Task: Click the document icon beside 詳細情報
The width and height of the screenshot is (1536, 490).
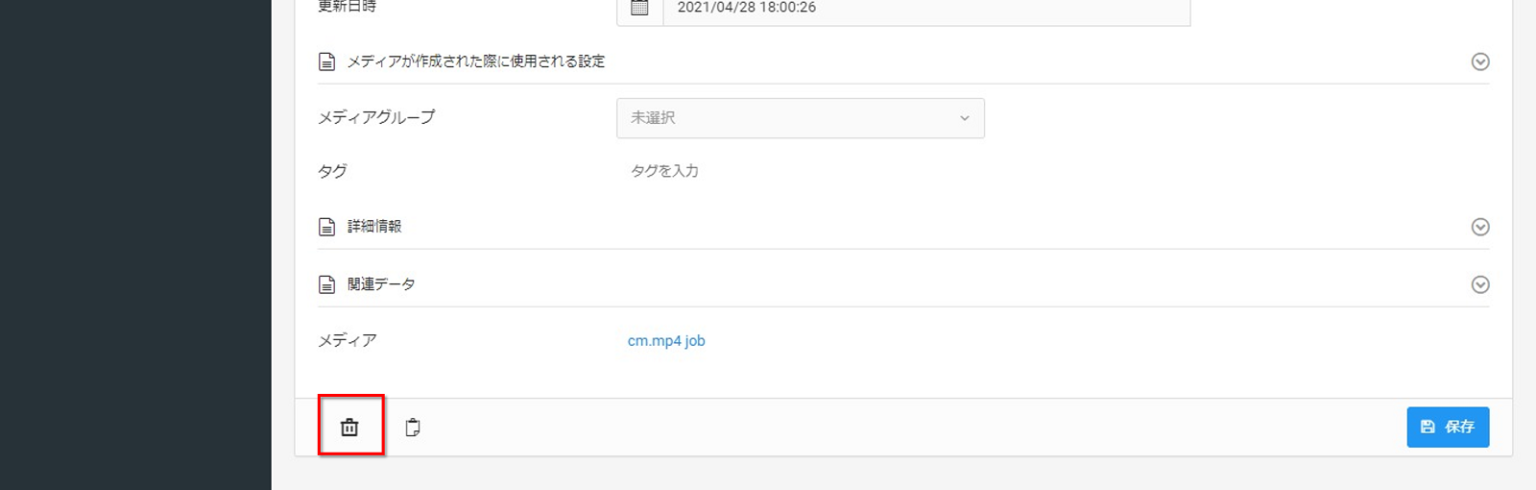Action: point(326,227)
